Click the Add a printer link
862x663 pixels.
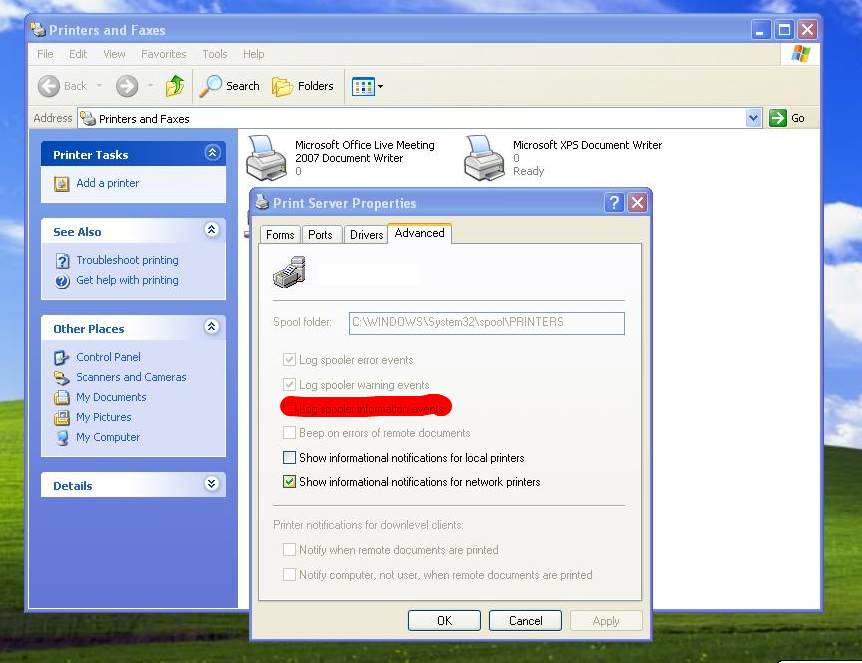tap(107, 183)
